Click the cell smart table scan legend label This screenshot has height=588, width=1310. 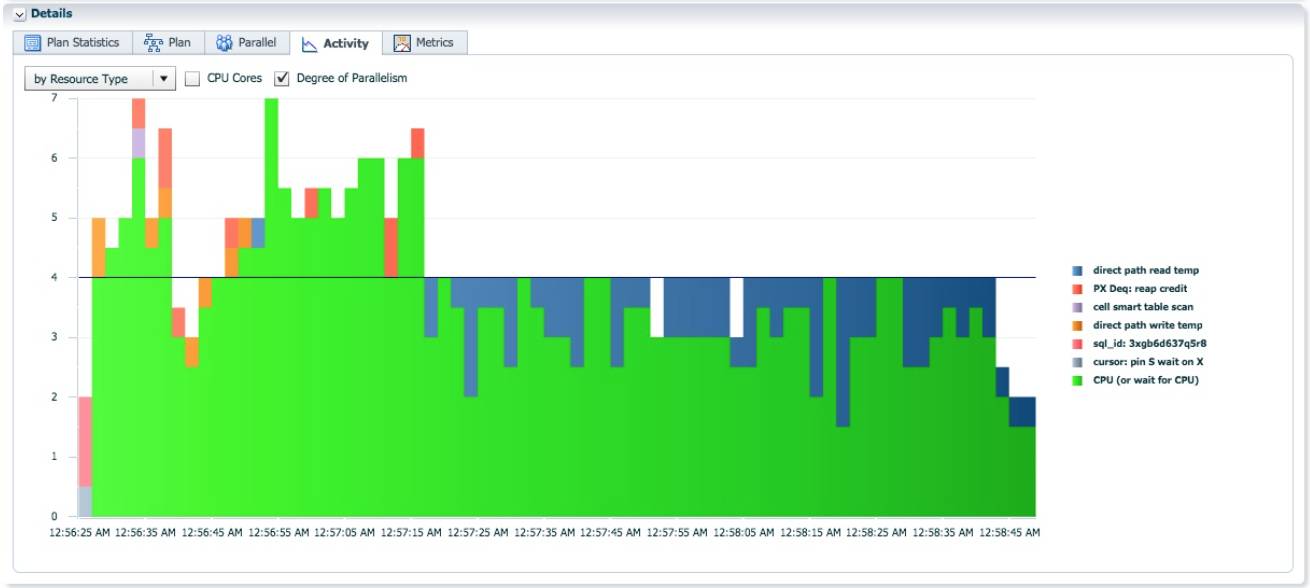click(1143, 307)
